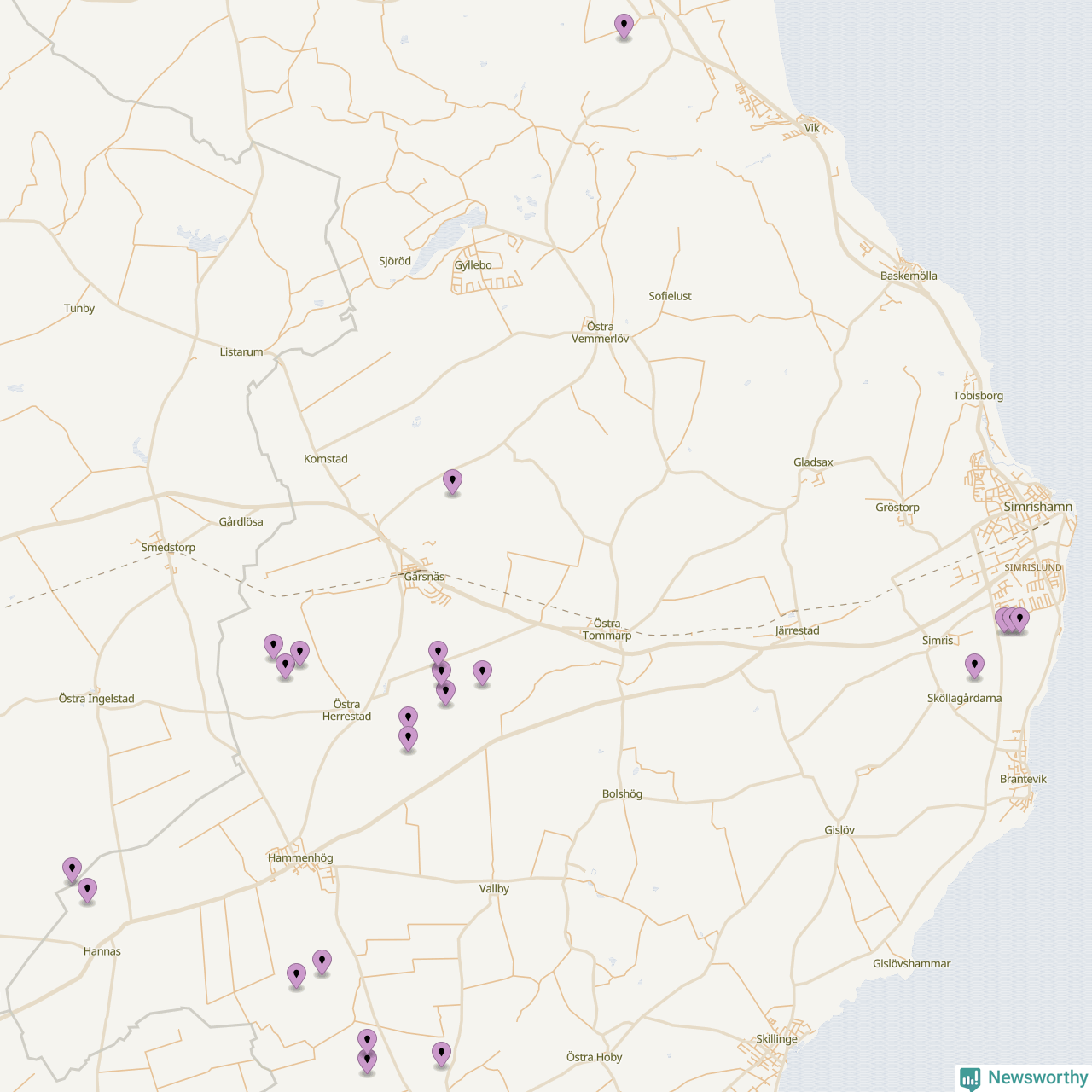Select lower marker of stacked pair at map bottom
This screenshot has width=1092, height=1092.
(367, 1061)
